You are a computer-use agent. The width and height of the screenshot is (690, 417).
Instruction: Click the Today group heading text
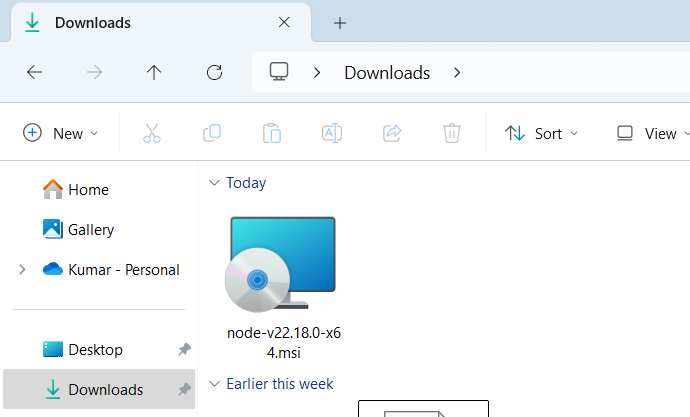click(246, 183)
